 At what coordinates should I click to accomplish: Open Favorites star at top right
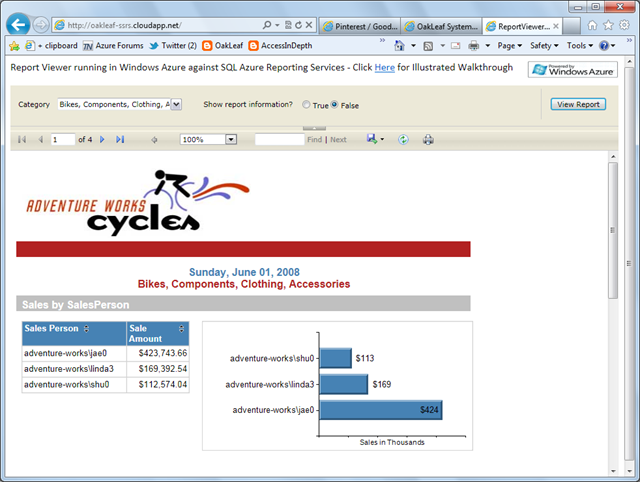point(608,25)
